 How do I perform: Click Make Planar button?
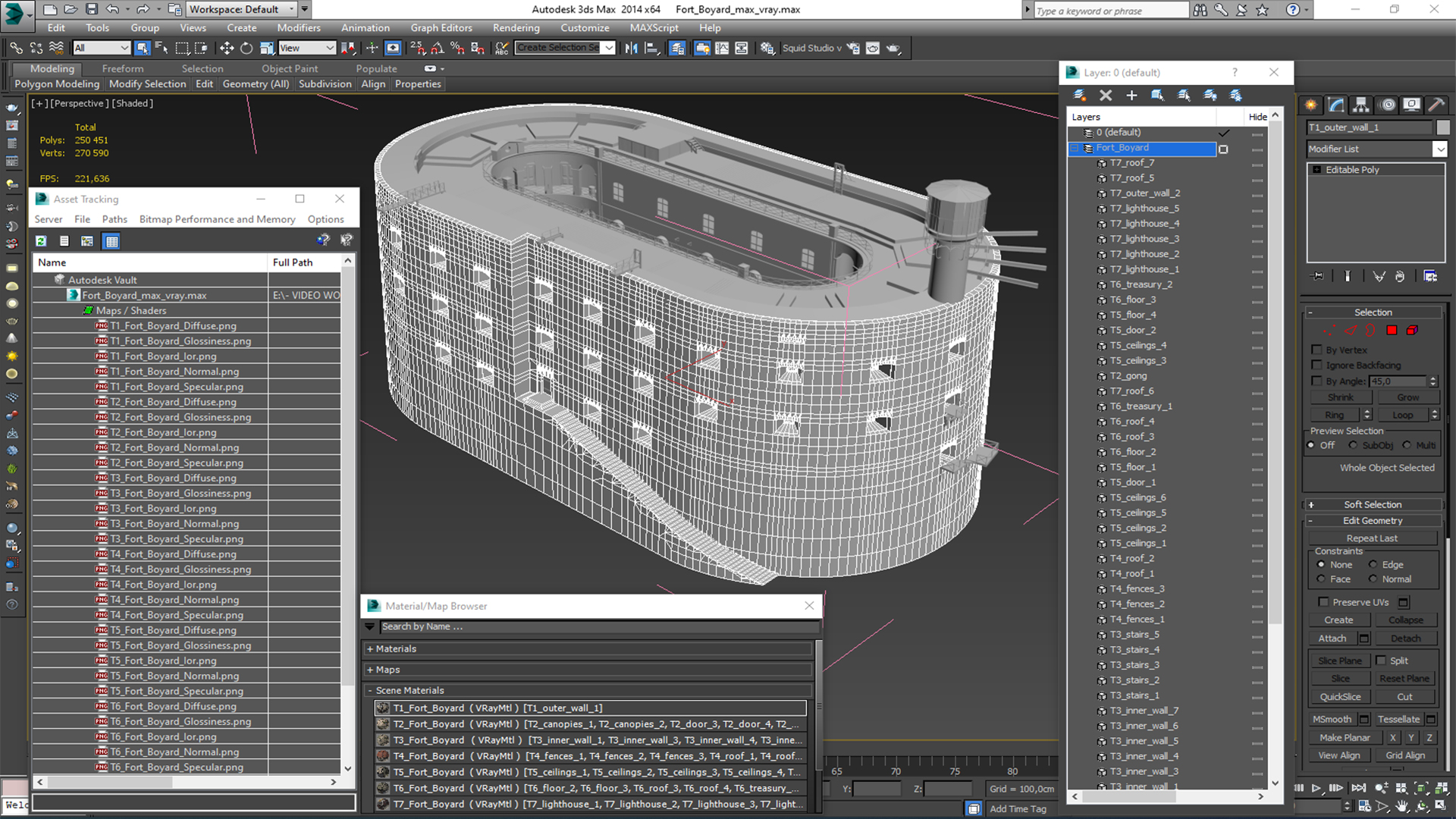pos(1345,737)
